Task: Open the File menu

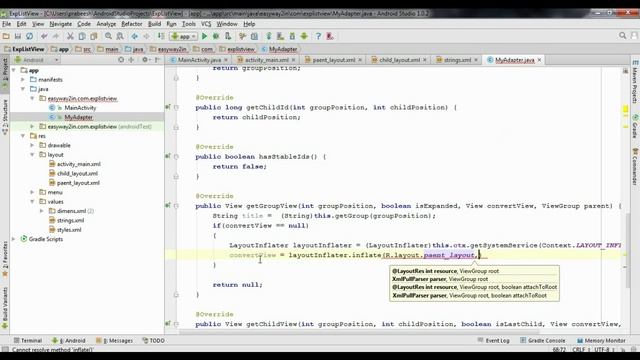Action: 7,24
